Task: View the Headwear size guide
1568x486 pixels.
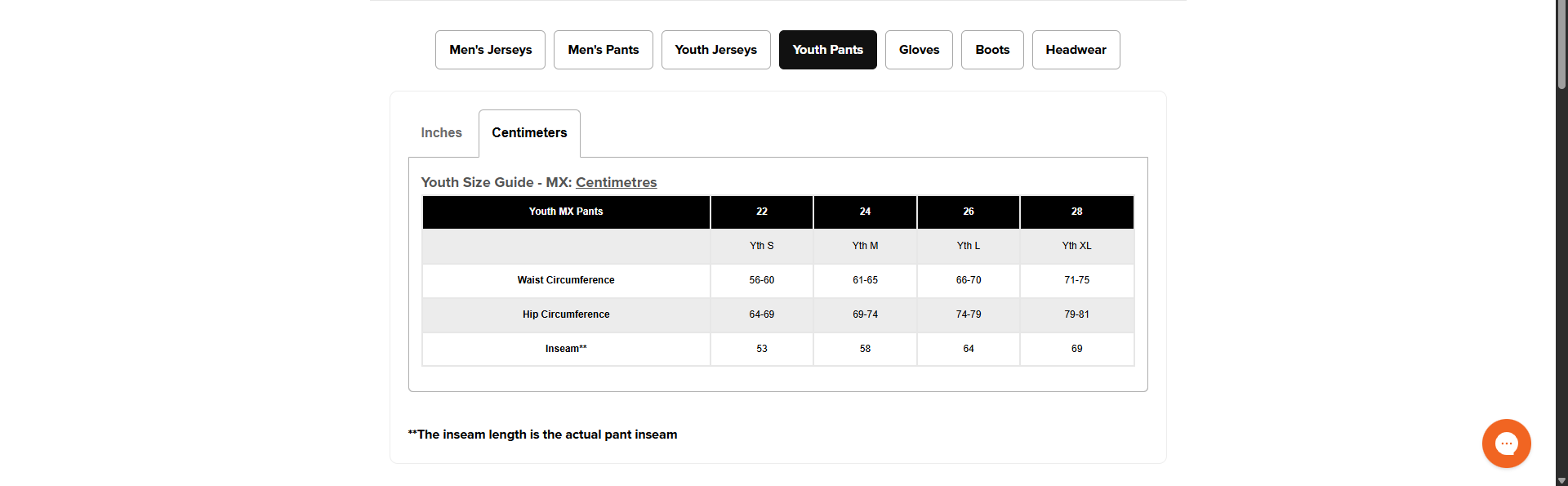Action: coord(1076,50)
